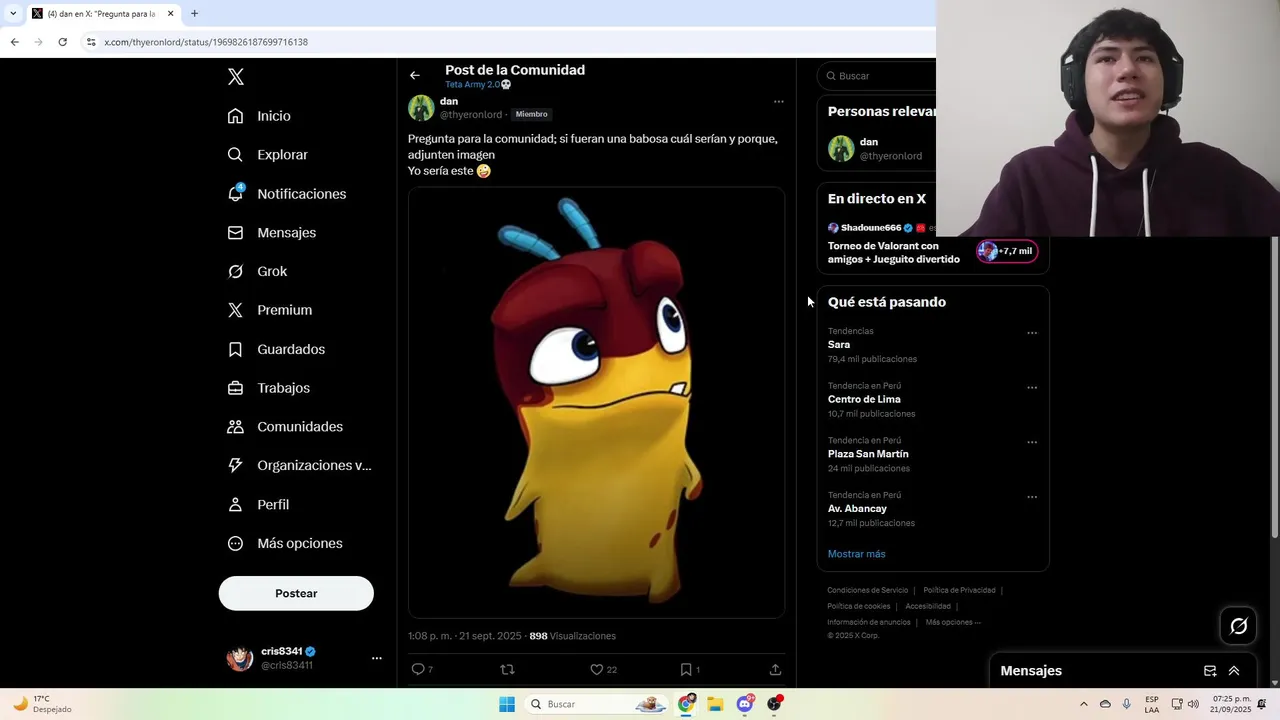This screenshot has width=1280, height=720.
Task: Click the +7,7 mil viewers badge
Action: [x=1007, y=251]
